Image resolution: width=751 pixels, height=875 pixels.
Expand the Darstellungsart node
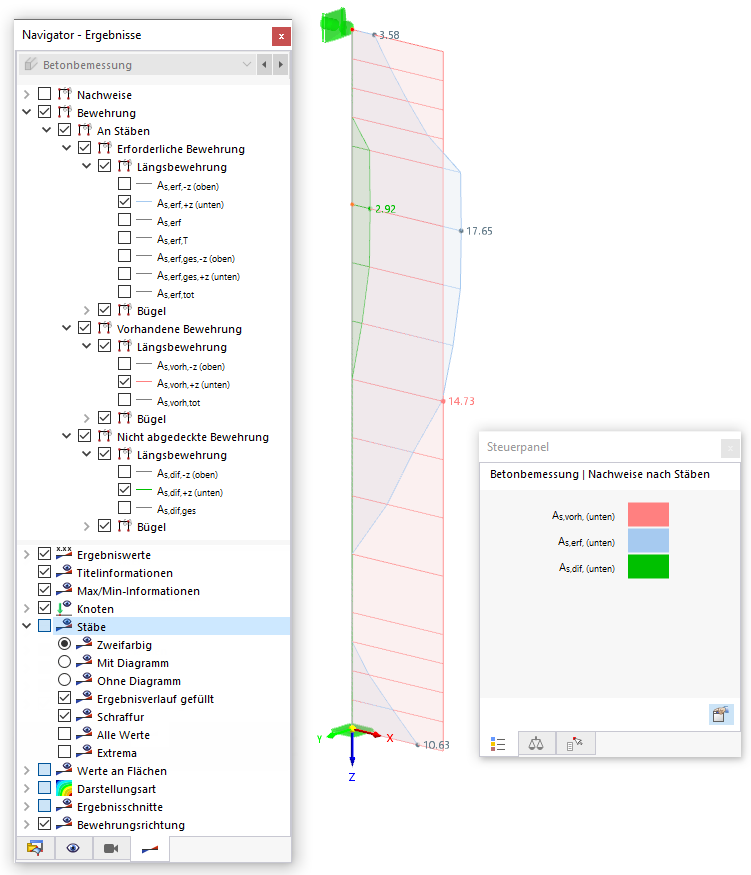pos(26,789)
